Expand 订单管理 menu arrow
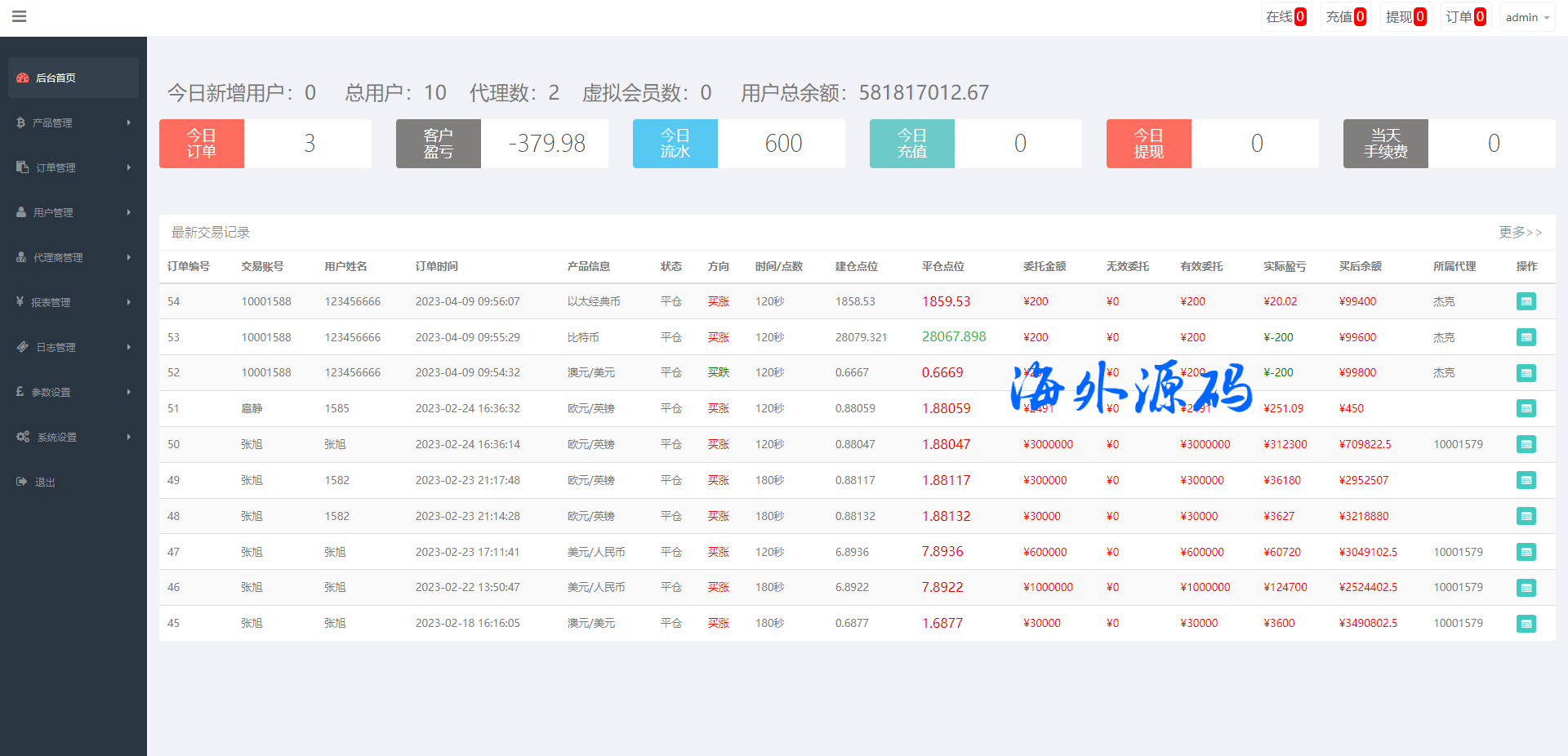This screenshot has height=756, width=1568. 128,167
